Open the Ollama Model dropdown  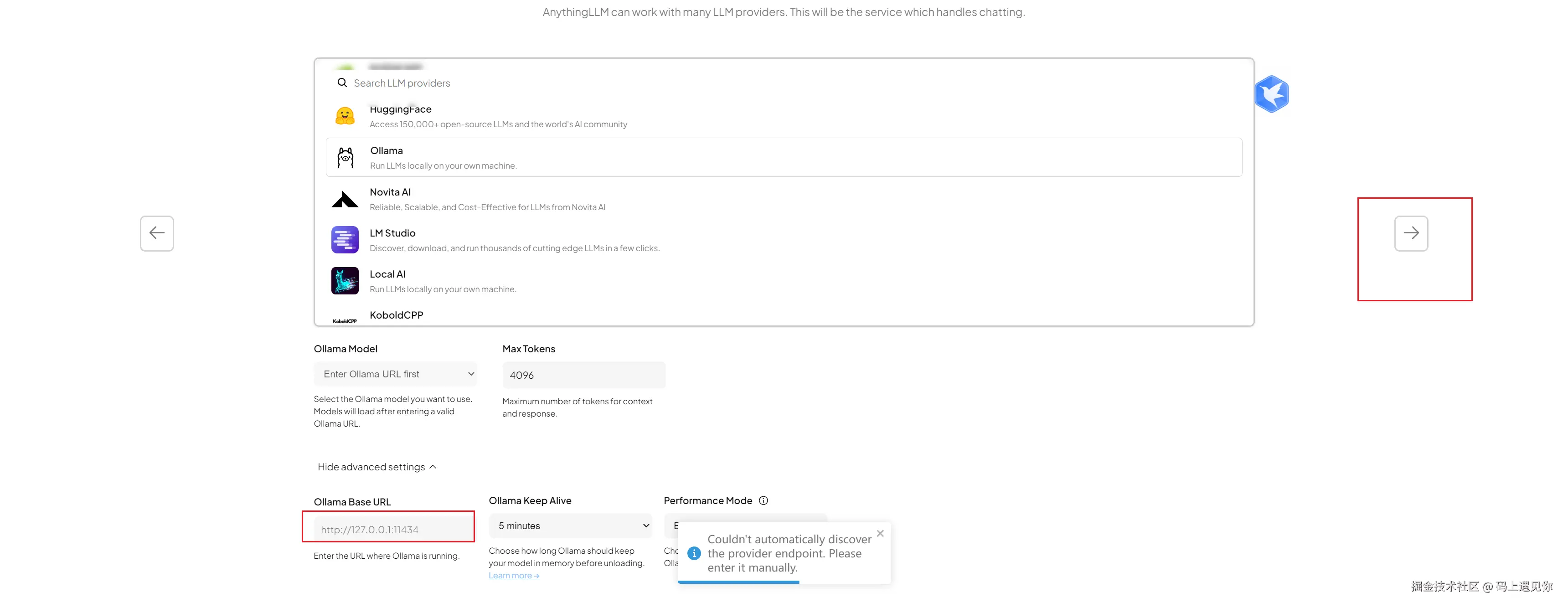(395, 374)
